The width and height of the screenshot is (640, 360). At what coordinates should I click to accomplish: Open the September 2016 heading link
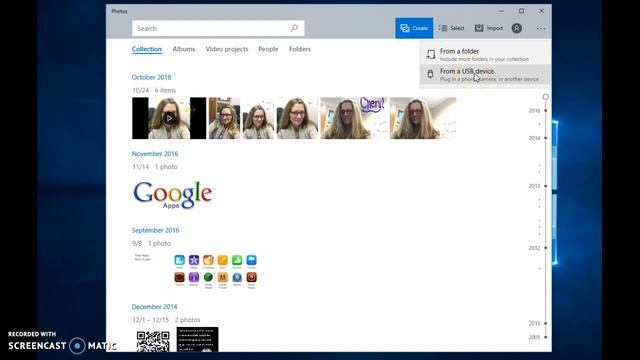click(x=155, y=230)
